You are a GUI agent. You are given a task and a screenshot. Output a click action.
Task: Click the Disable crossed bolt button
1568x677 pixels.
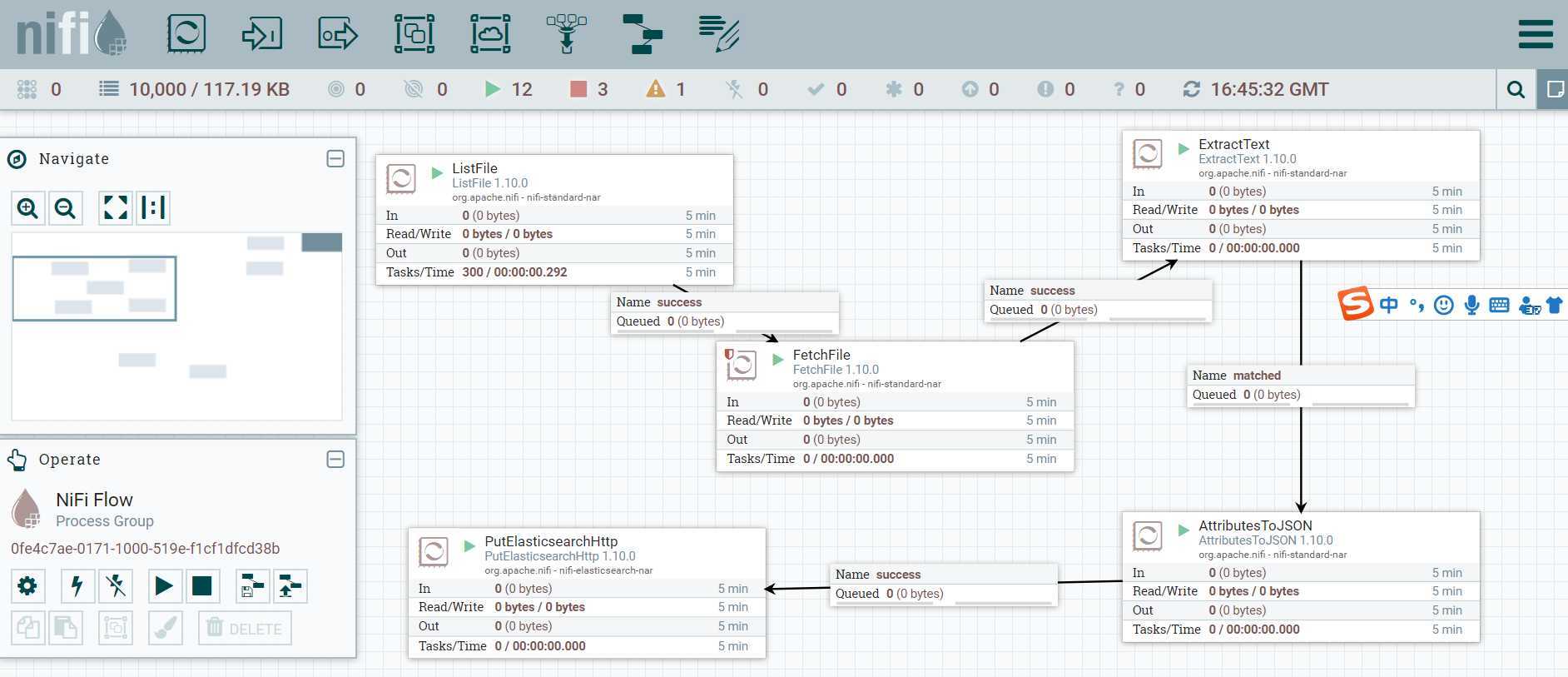click(116, 586)
